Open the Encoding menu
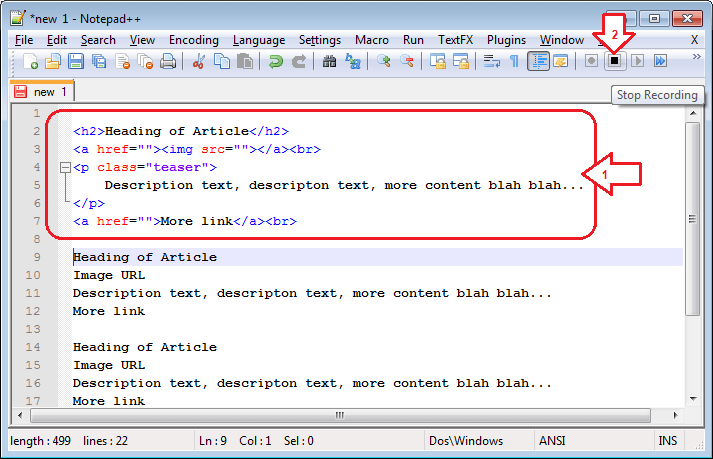 click(x=193, y=40)
